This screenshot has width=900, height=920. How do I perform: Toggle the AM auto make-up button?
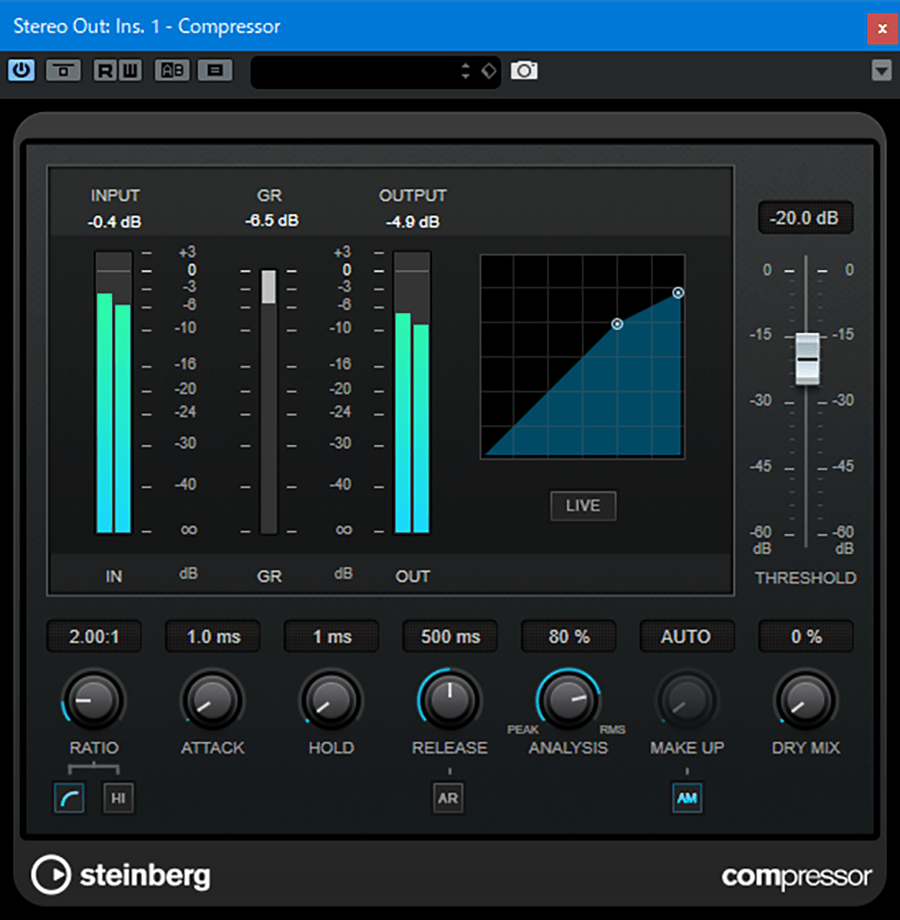click(687, 798)
